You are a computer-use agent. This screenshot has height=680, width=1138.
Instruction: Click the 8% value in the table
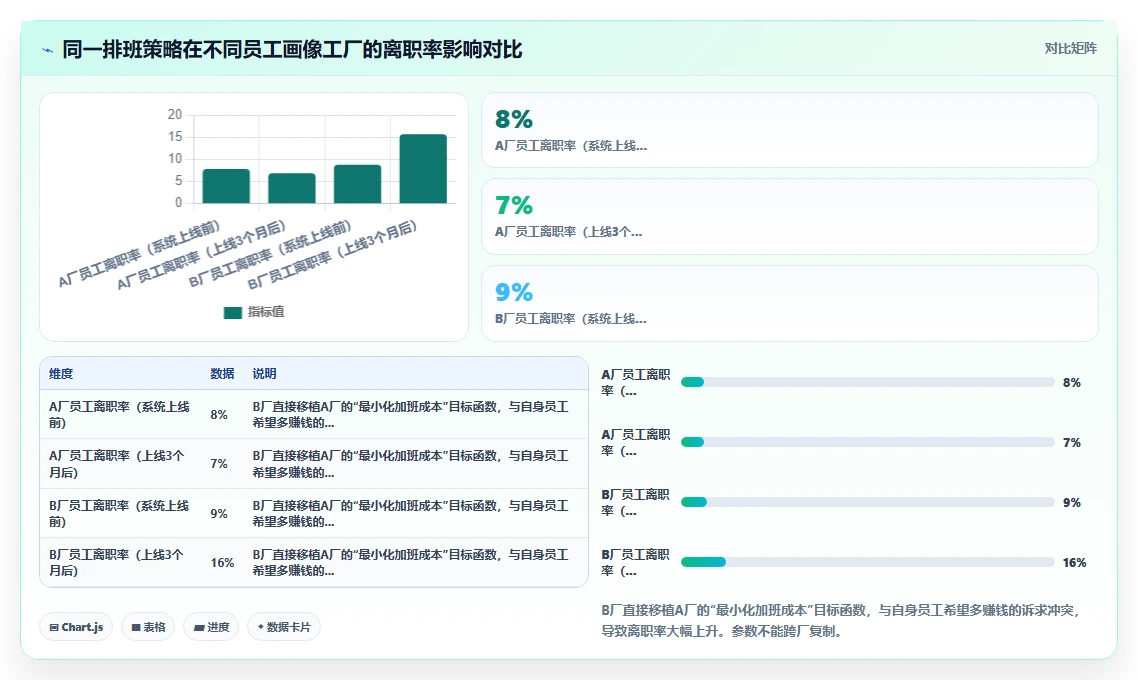219,415
